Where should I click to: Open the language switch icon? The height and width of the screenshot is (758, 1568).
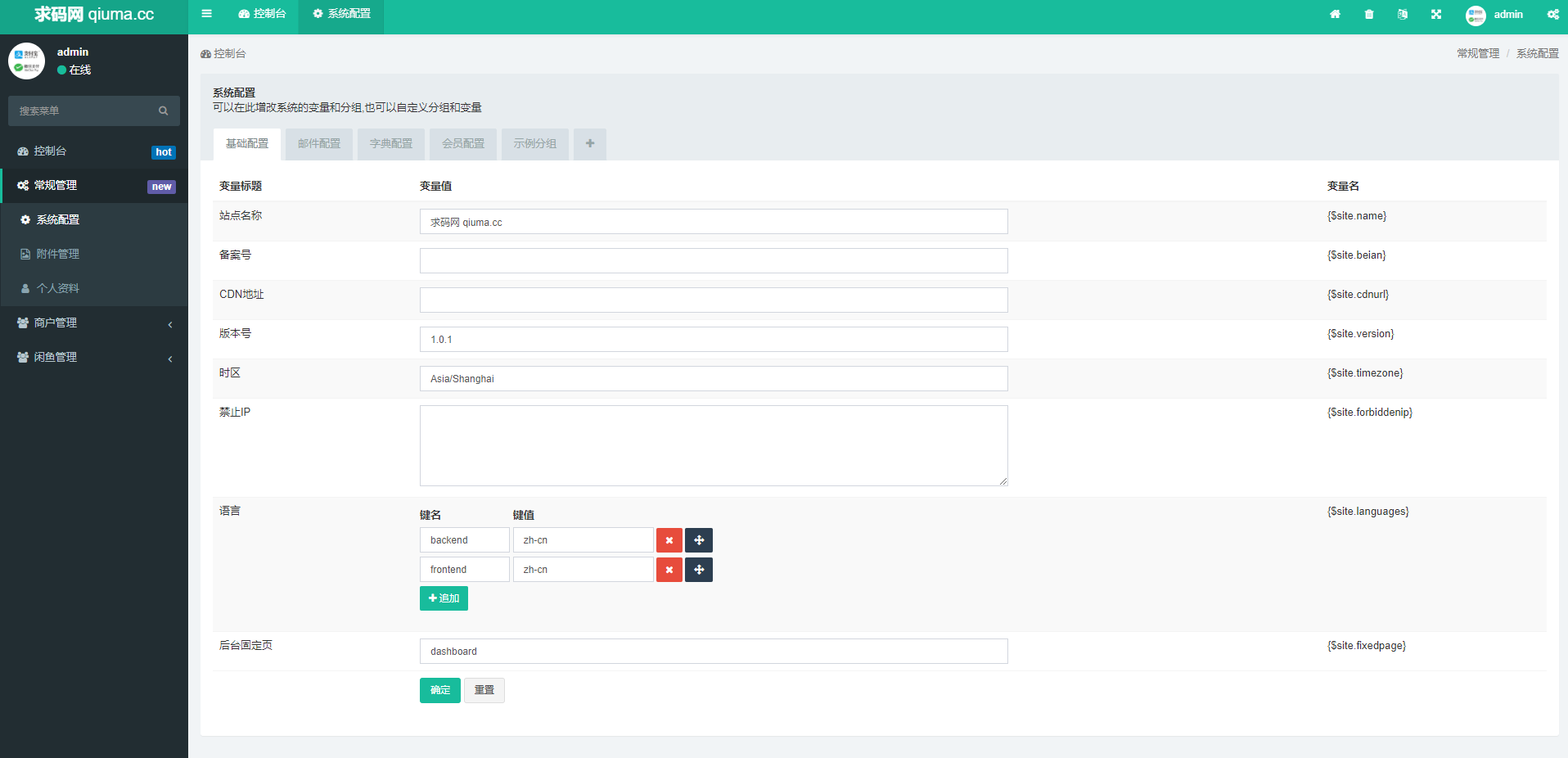pos(1403,14)
